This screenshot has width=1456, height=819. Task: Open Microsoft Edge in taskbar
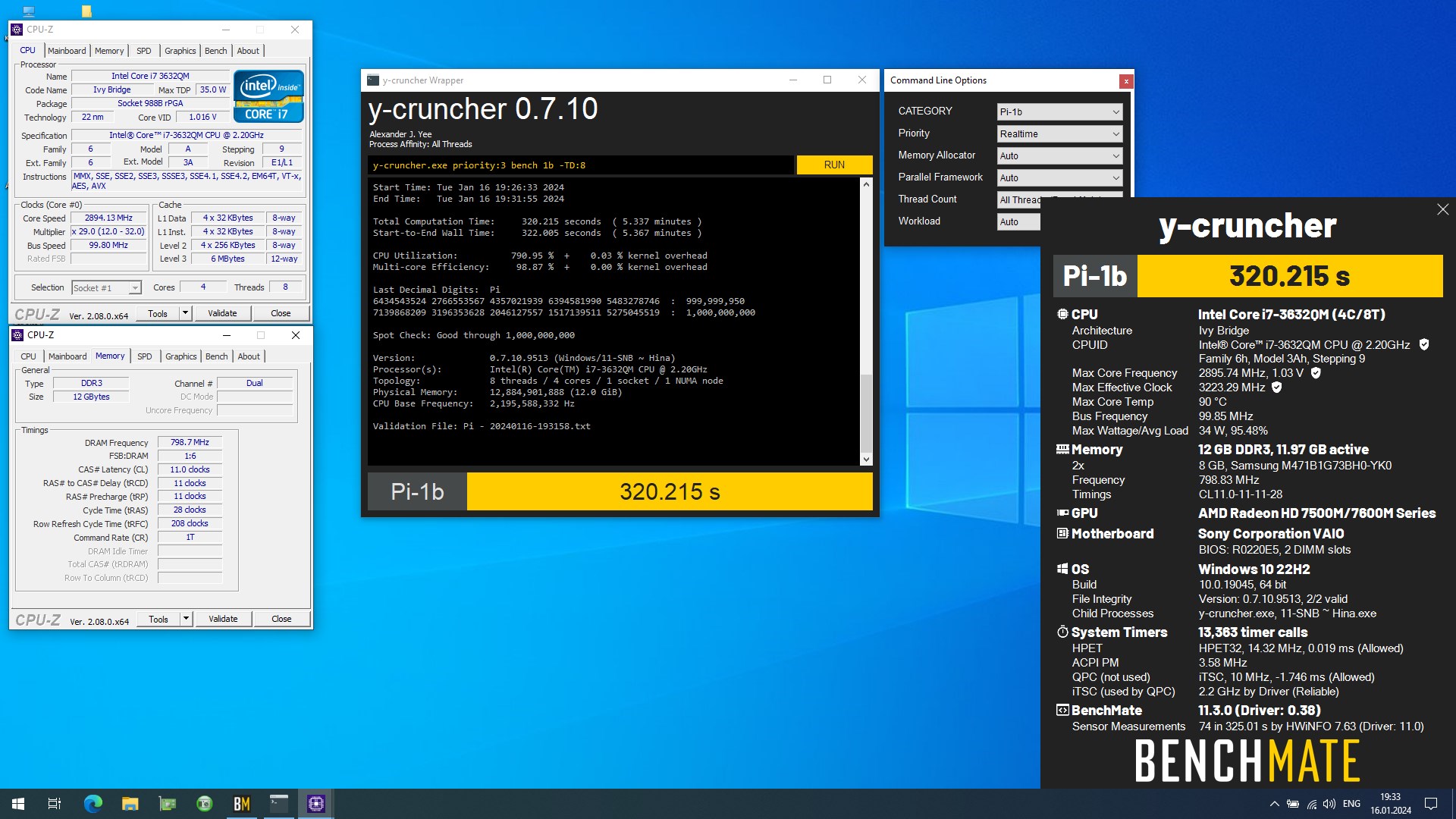click(x=93, y=804)
